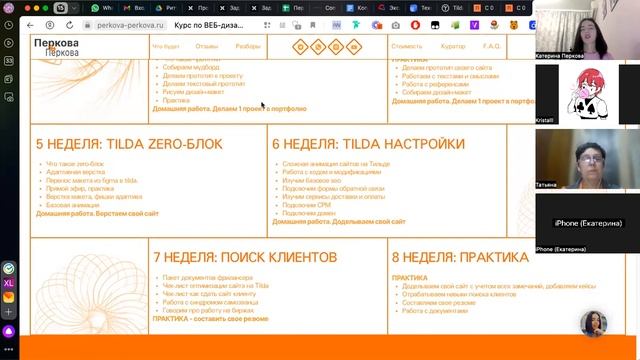
Task: Click the sidebar icon labeled 33
Action: coord(9,61)
